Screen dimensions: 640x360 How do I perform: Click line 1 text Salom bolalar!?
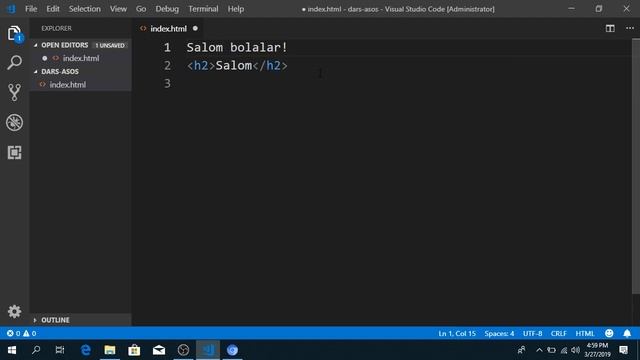click(237, 47)
